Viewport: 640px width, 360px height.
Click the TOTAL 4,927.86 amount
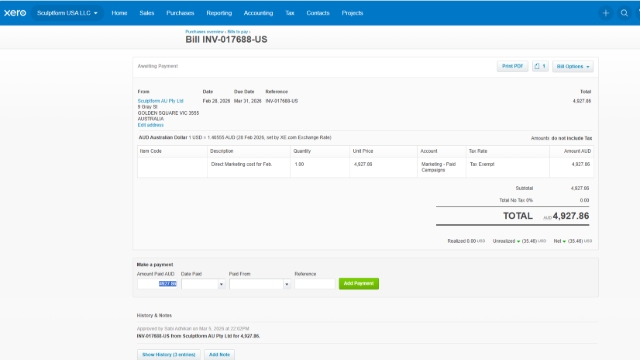click(571, 216)
